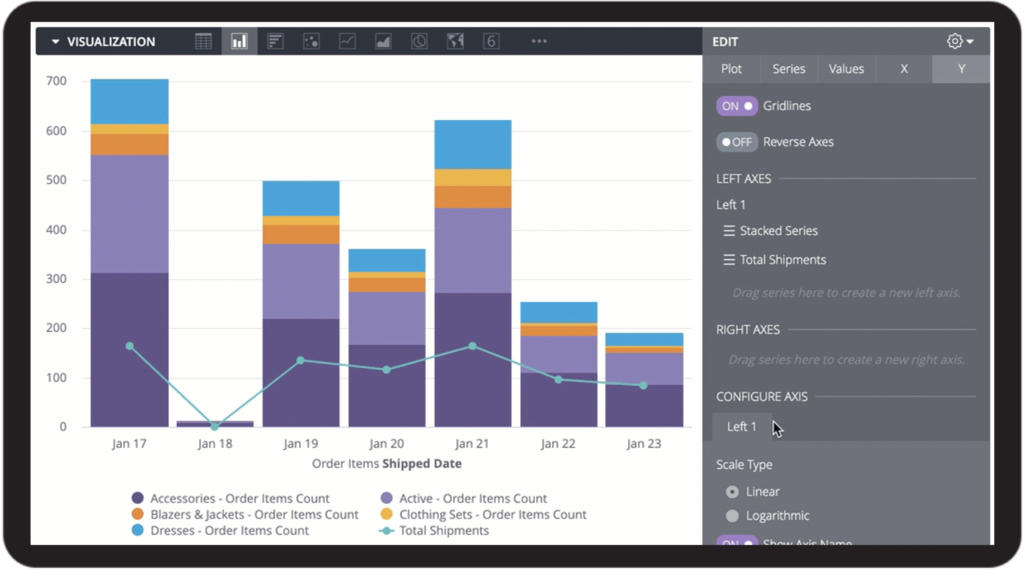Select the area chart visualization icon
Viewport: 1024px width, 571px height.
[x=383, y=41]
